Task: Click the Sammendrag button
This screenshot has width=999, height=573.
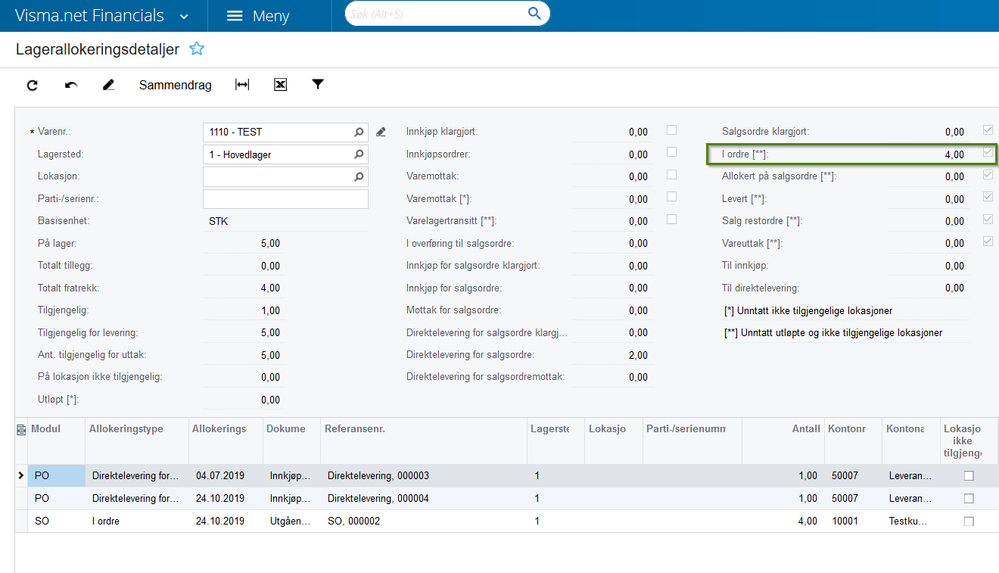Action: tap(175, 85)
